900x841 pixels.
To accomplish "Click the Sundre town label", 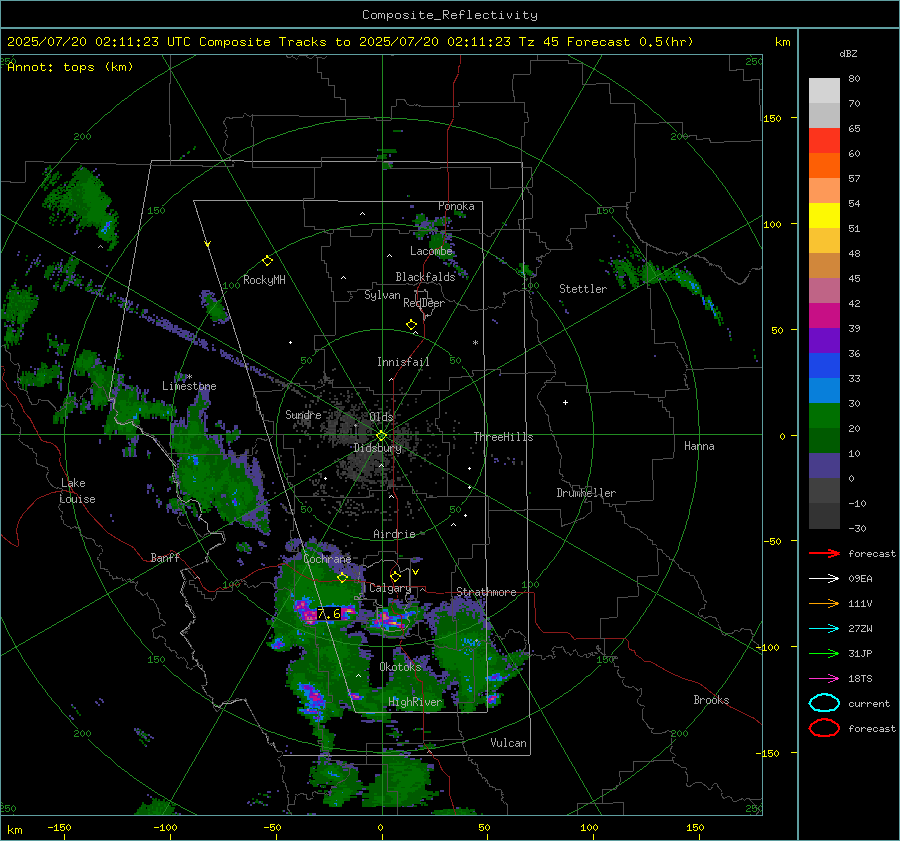I will 303,414.
